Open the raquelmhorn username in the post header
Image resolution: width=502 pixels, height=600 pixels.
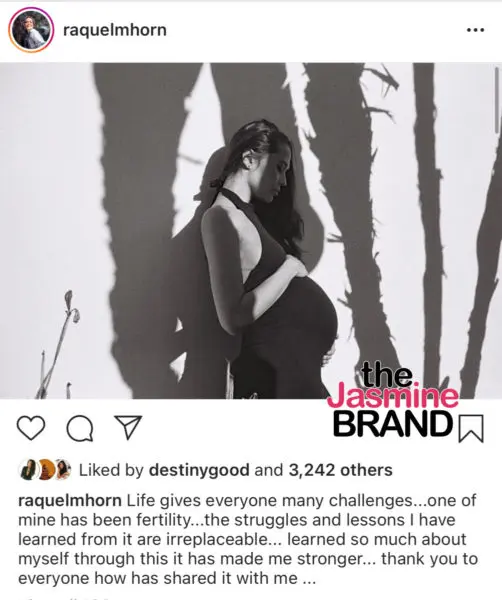pos(115,30)
